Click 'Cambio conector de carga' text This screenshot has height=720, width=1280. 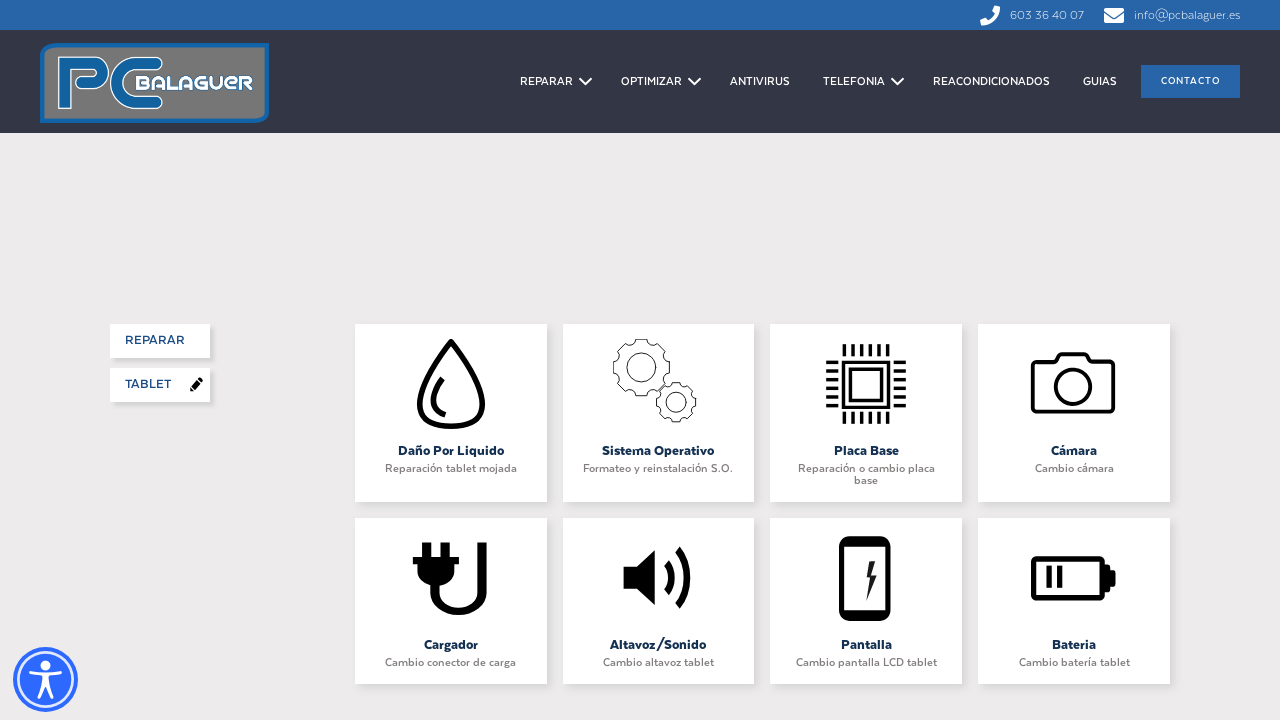(451, 662)
